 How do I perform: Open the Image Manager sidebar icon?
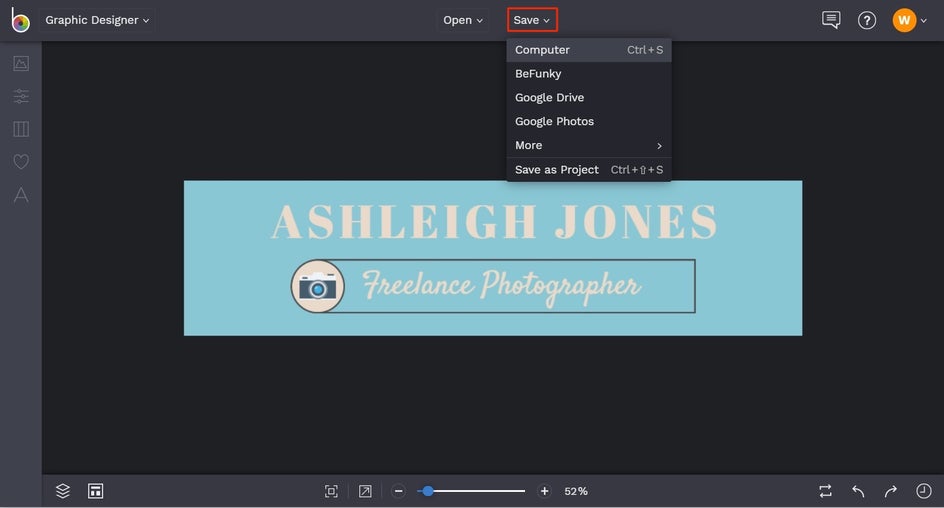point(21,63)
